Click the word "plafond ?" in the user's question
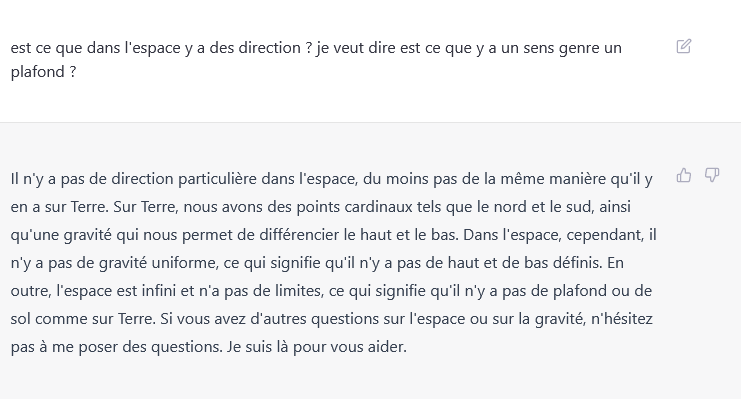This screenshot has width=741, height=399. (x=43, y=72)
